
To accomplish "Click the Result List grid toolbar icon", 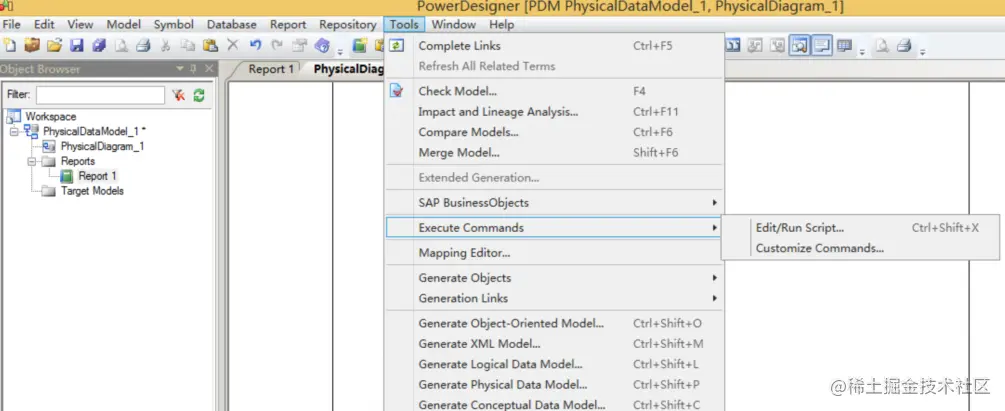I will [x=845, y=46].
